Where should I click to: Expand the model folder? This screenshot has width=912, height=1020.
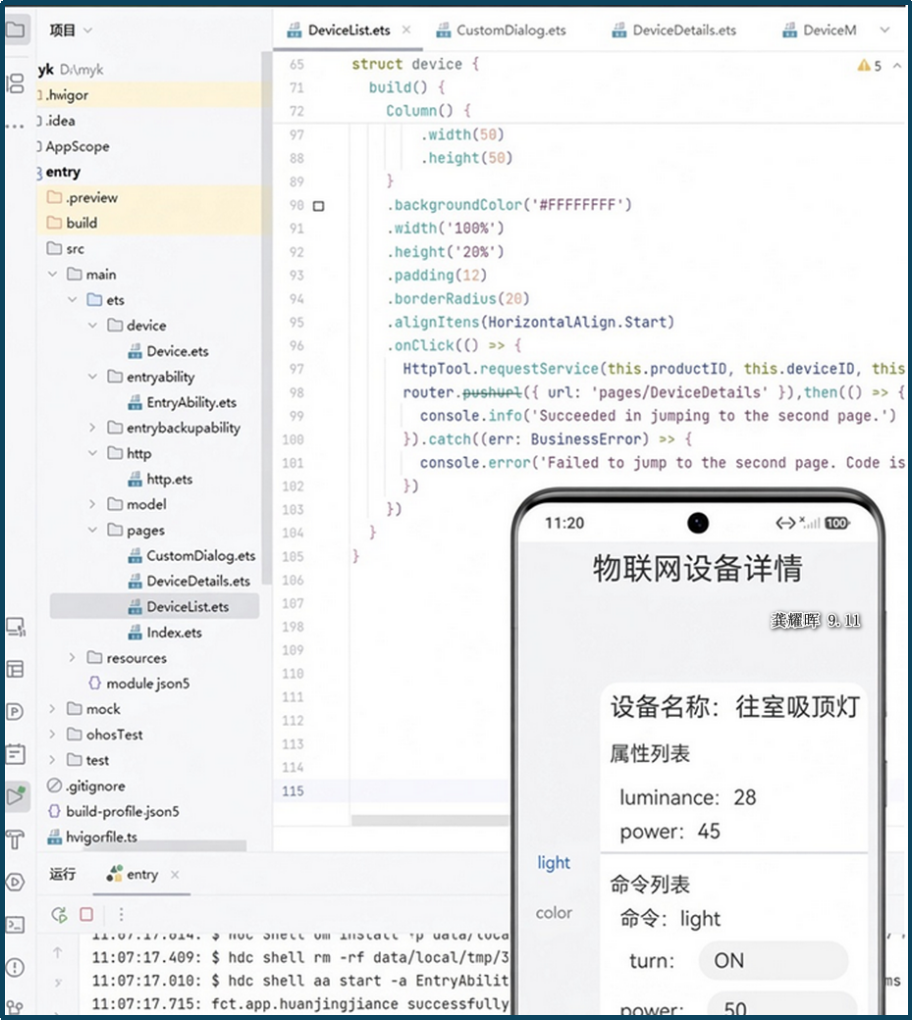(93, 504)
